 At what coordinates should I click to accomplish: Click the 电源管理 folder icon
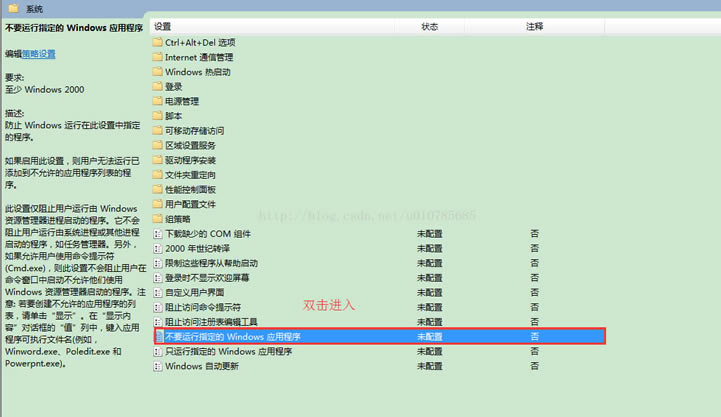click(157, 101)
